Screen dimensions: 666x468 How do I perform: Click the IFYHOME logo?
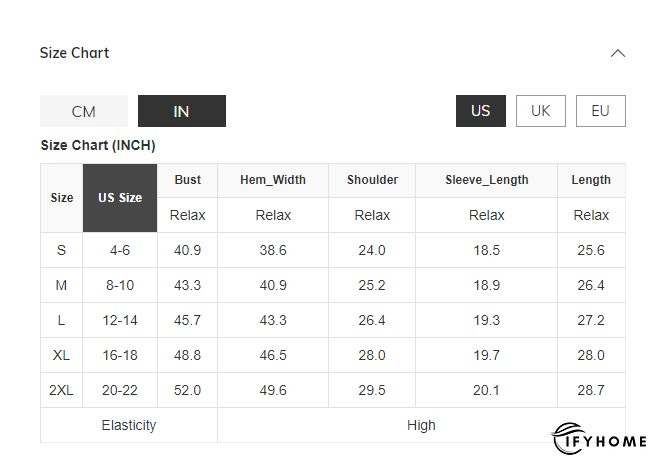(x=599, y=440)
